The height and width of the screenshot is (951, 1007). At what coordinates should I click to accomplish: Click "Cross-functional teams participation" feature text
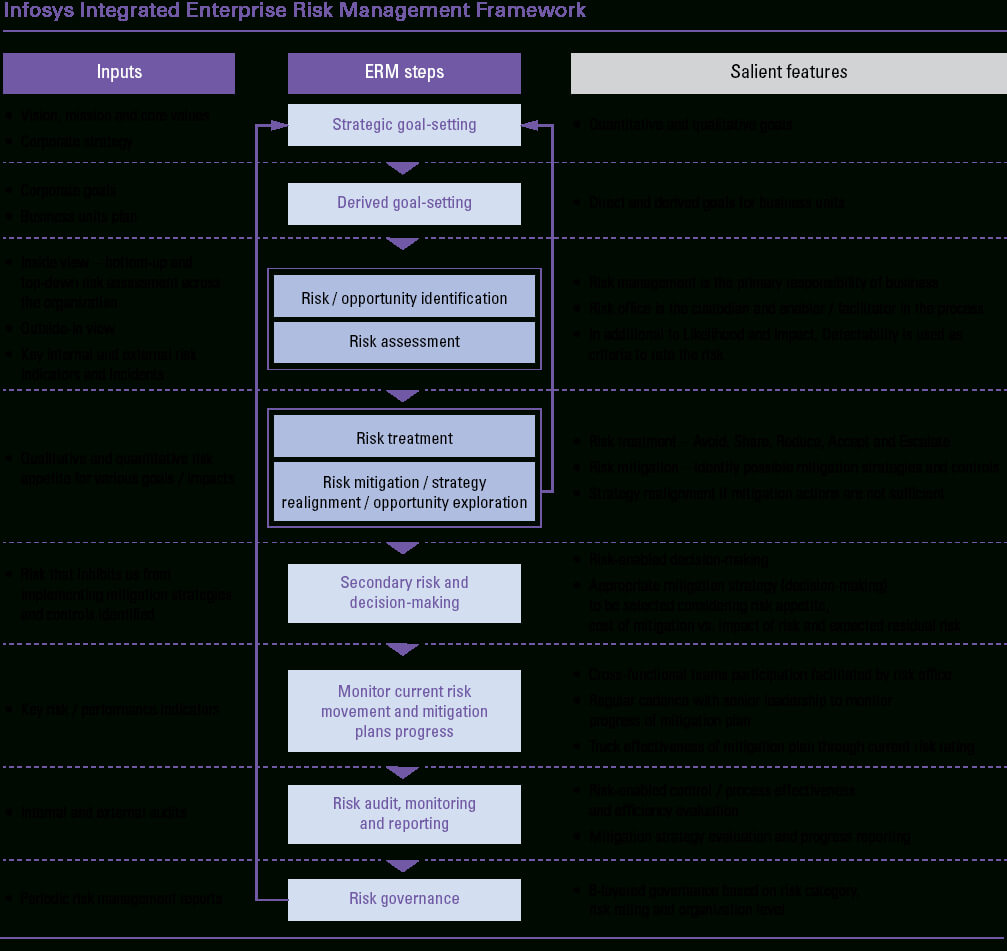pyautogui.click(x=770, y=675)
